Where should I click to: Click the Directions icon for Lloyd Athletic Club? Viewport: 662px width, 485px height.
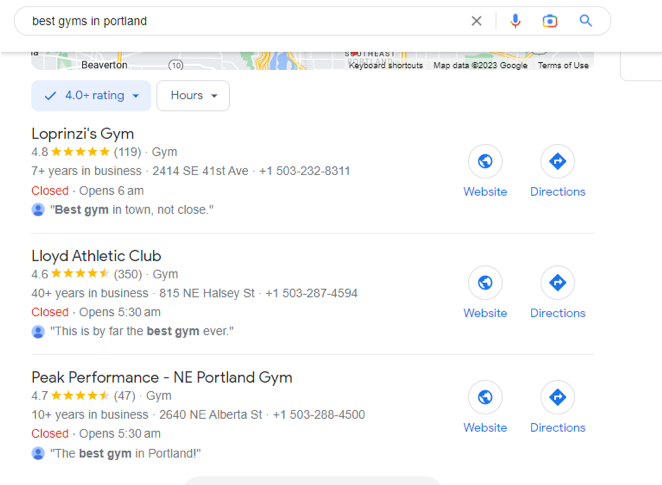click(558, 282)
